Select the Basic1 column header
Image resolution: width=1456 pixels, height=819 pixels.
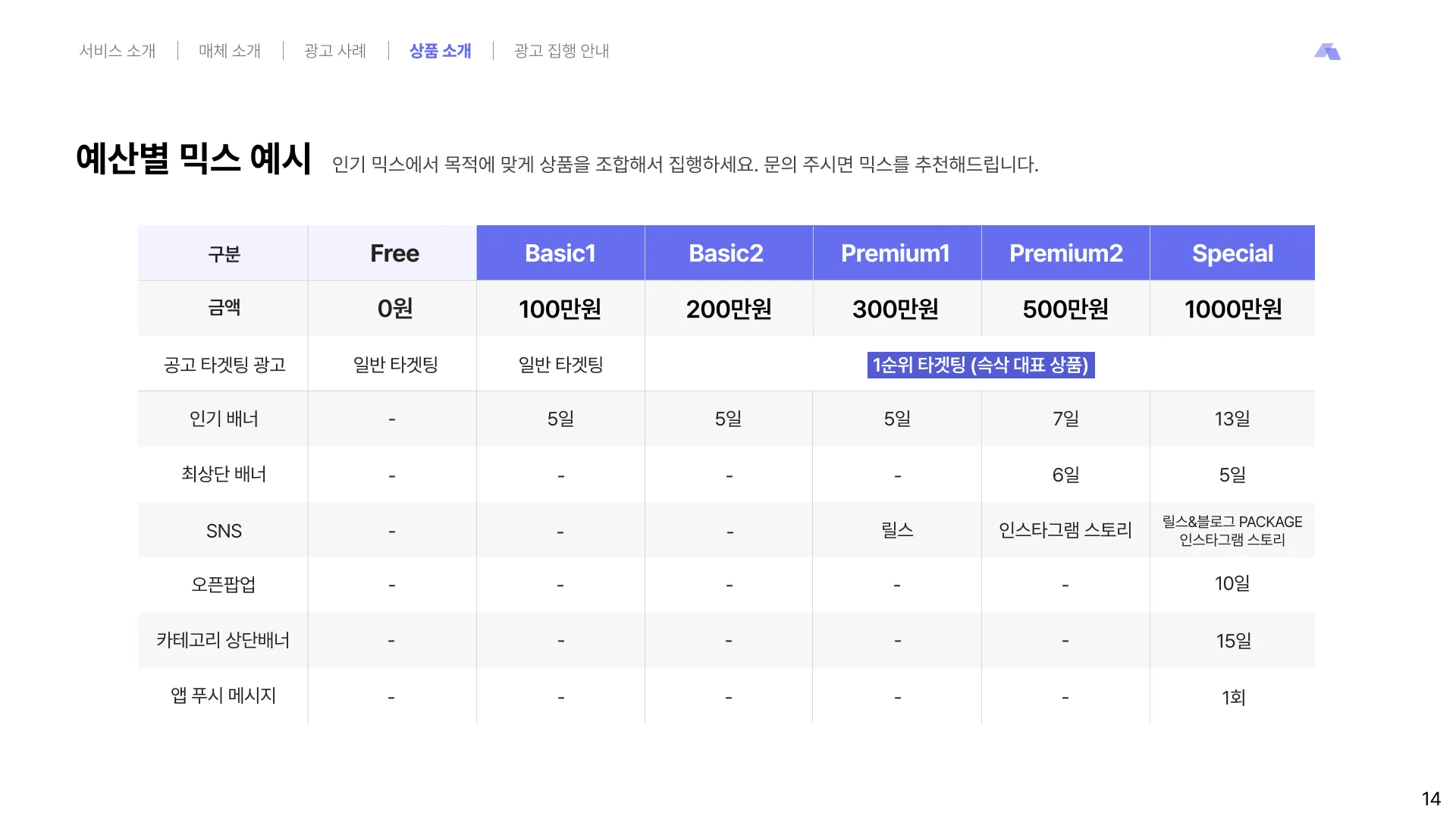(560, 253)
